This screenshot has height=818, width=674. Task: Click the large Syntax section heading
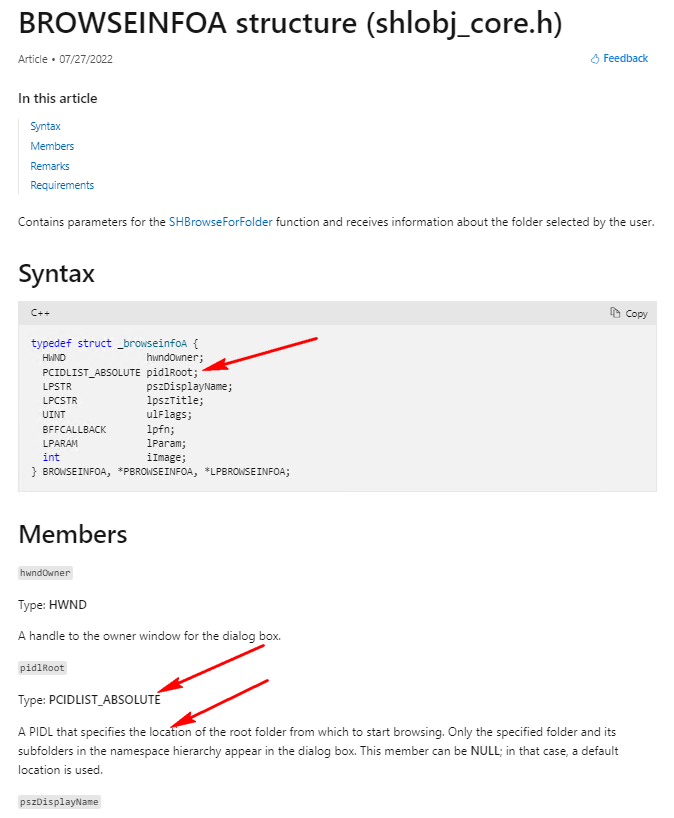click(56, 273)
